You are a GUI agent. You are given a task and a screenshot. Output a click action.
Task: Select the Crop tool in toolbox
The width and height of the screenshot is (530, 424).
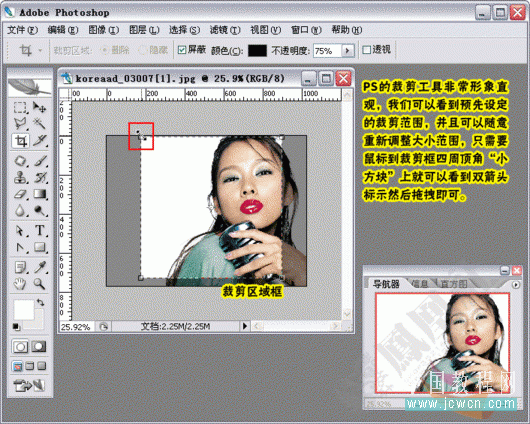coord(21,141)
